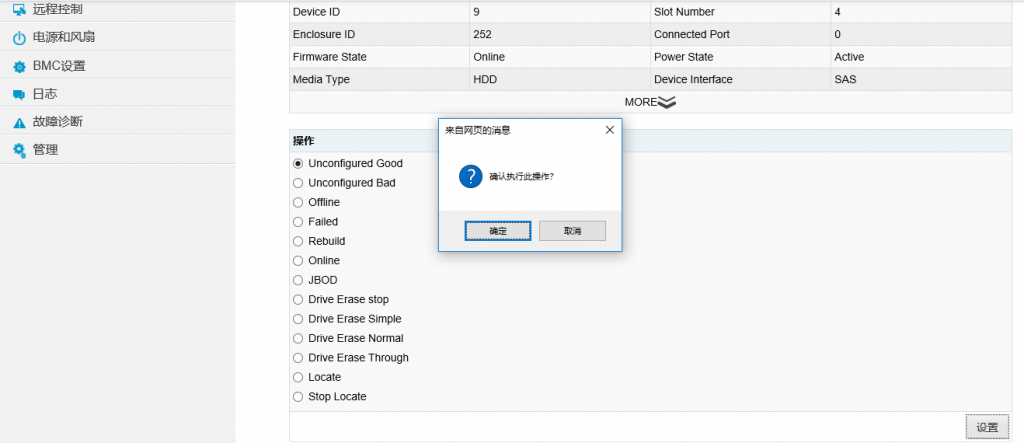Cancel the dialog with 取消 button

572,231
